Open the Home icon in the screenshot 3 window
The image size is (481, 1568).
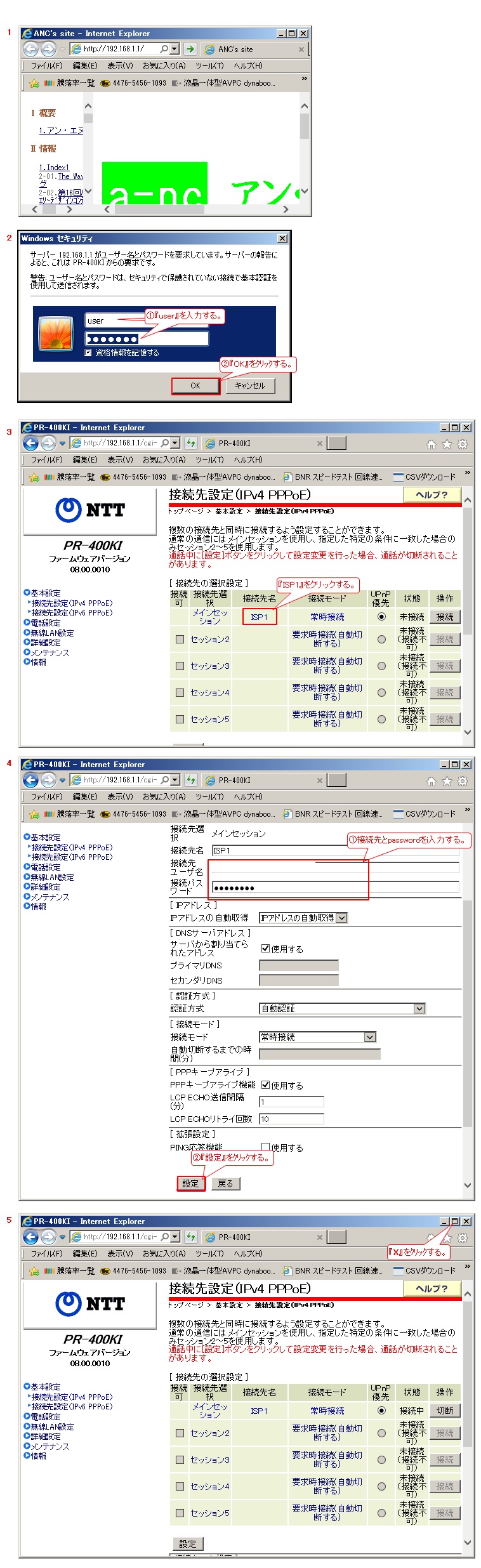432,444
